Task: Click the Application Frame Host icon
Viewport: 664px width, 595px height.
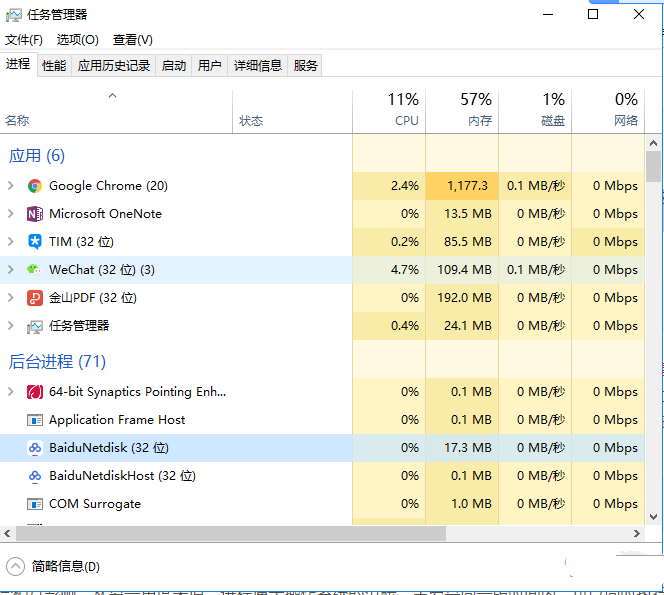Action: pos(35,420)
